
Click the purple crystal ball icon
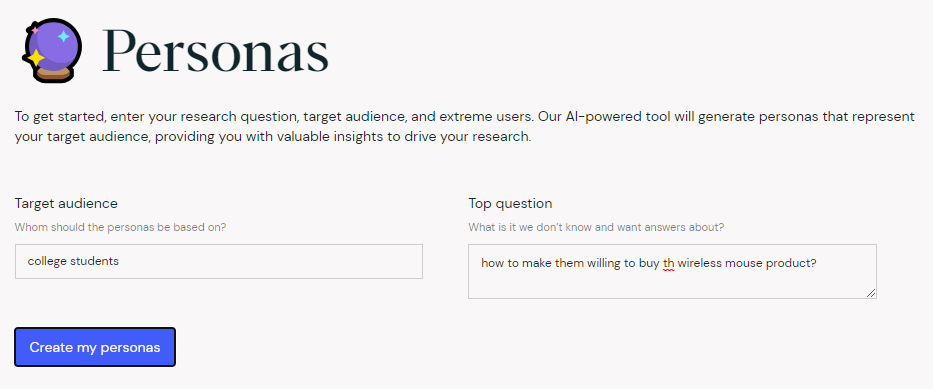52,50
